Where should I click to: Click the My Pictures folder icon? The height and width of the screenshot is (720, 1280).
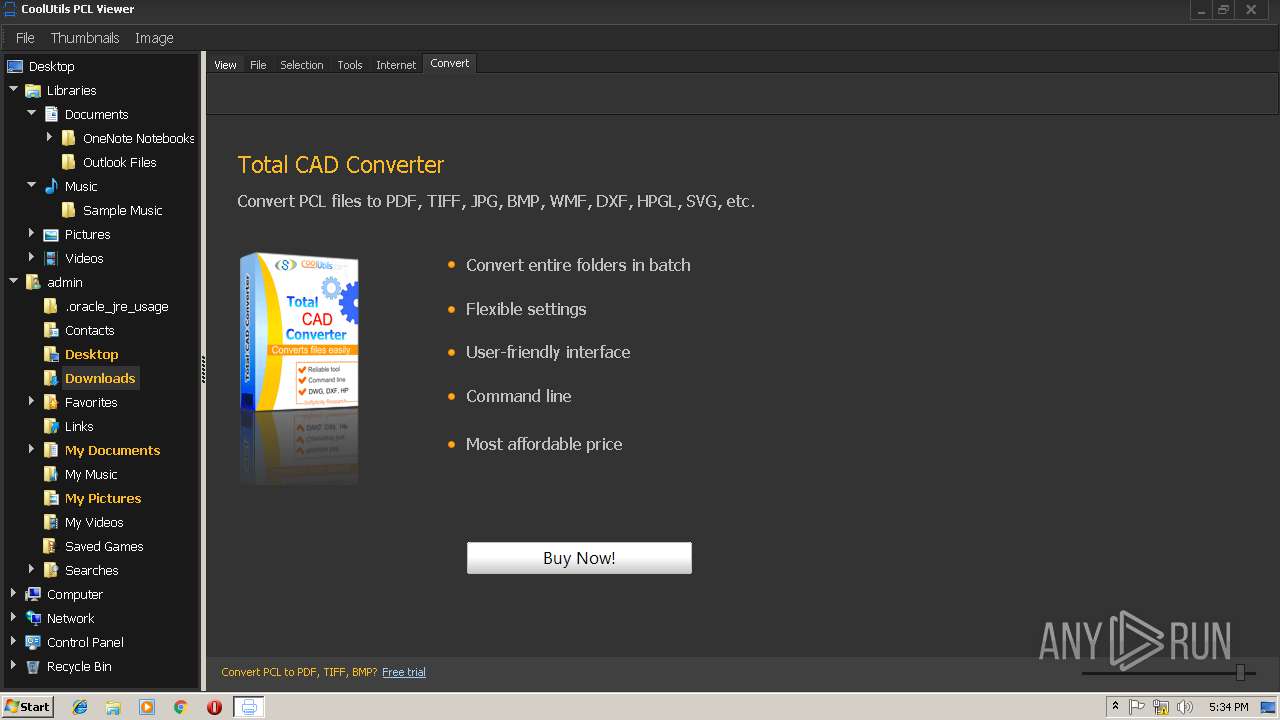pos(51,498)
